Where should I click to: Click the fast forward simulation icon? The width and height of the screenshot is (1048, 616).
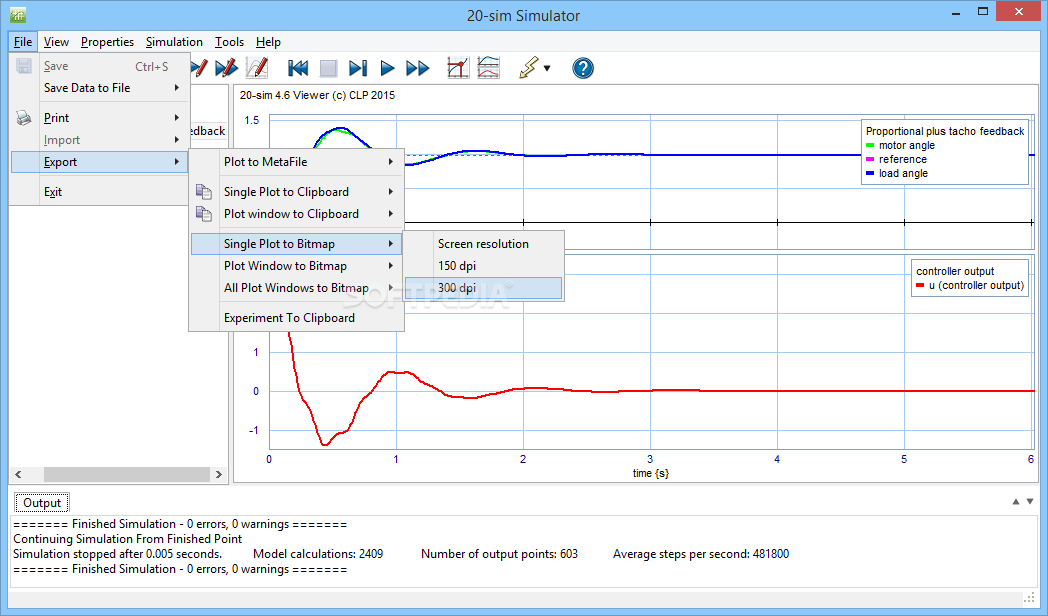pyautogui.click(x=418, y=67)
